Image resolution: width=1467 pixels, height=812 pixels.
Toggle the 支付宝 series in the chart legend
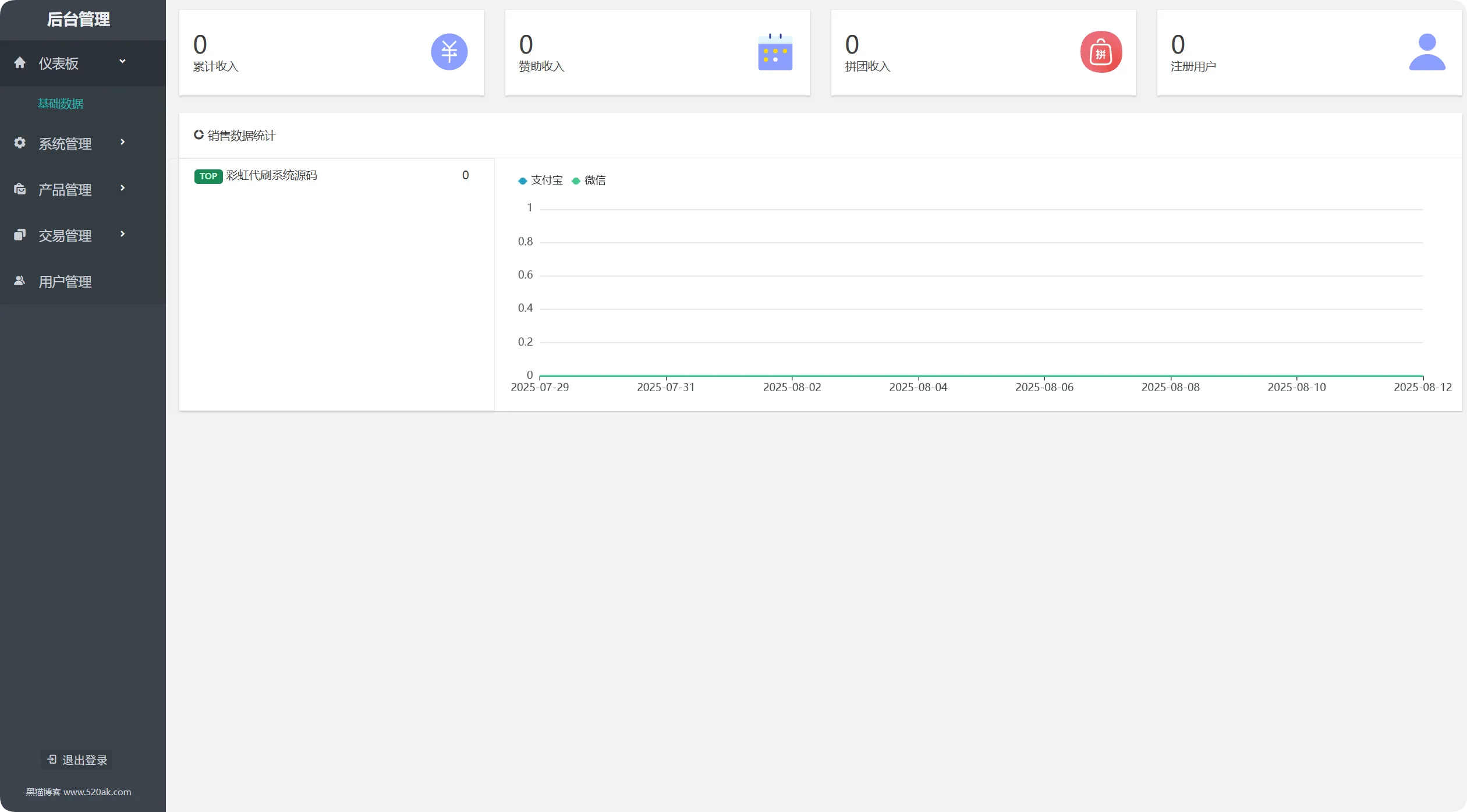[540, 180]
